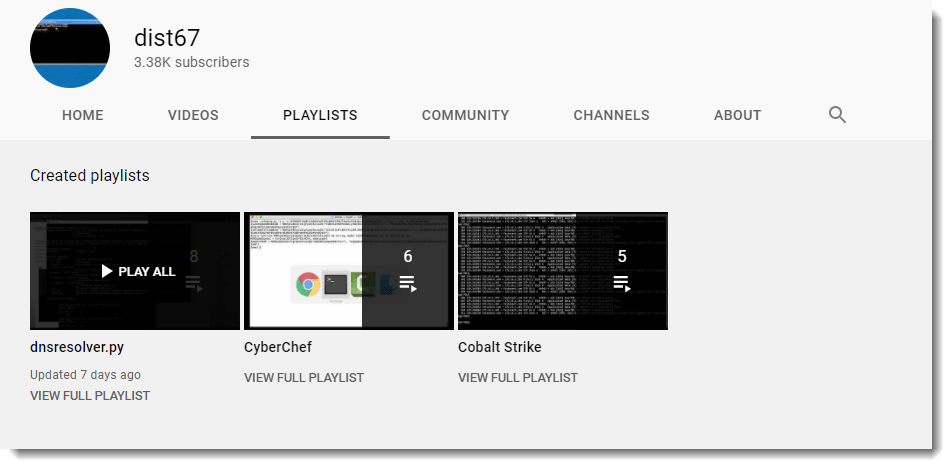Click the dist67 channel avatar

[x=70, y=48]
